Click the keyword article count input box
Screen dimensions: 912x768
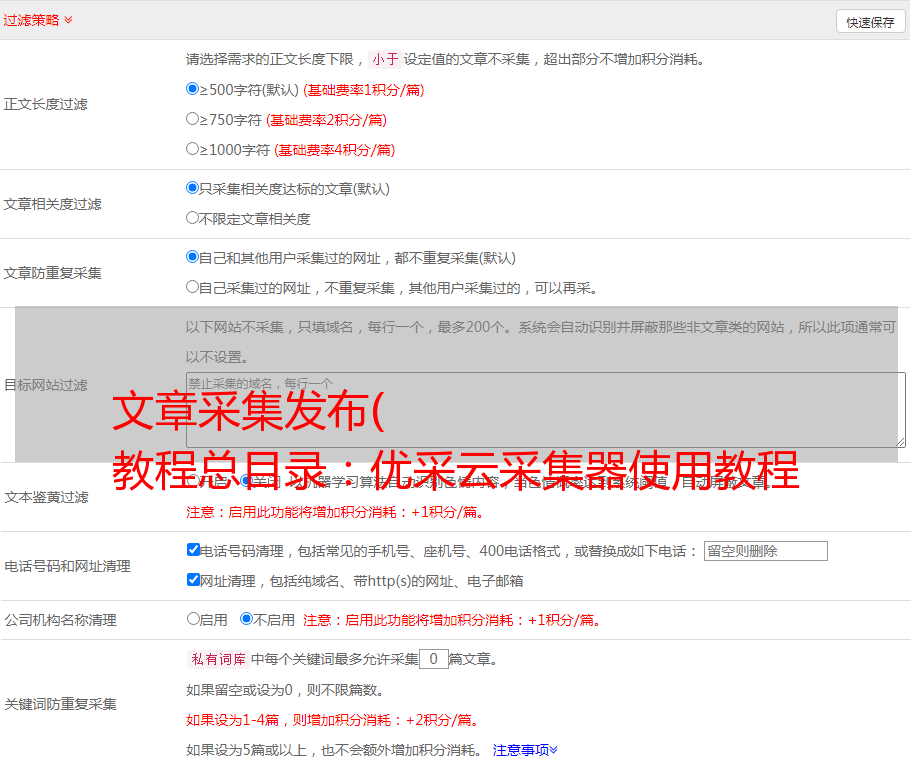(433, 659)
